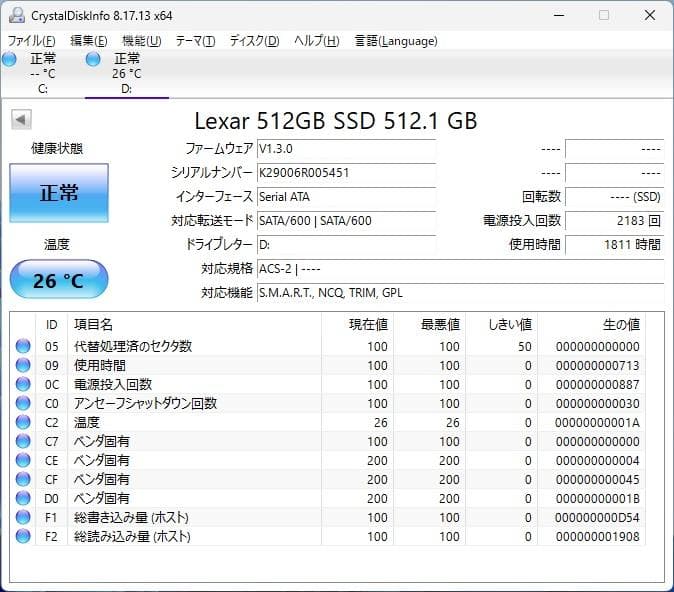The width and height of the screenshot is (674, 592).
Task: Open the 編集(E) menu
Action: [89, 41]
